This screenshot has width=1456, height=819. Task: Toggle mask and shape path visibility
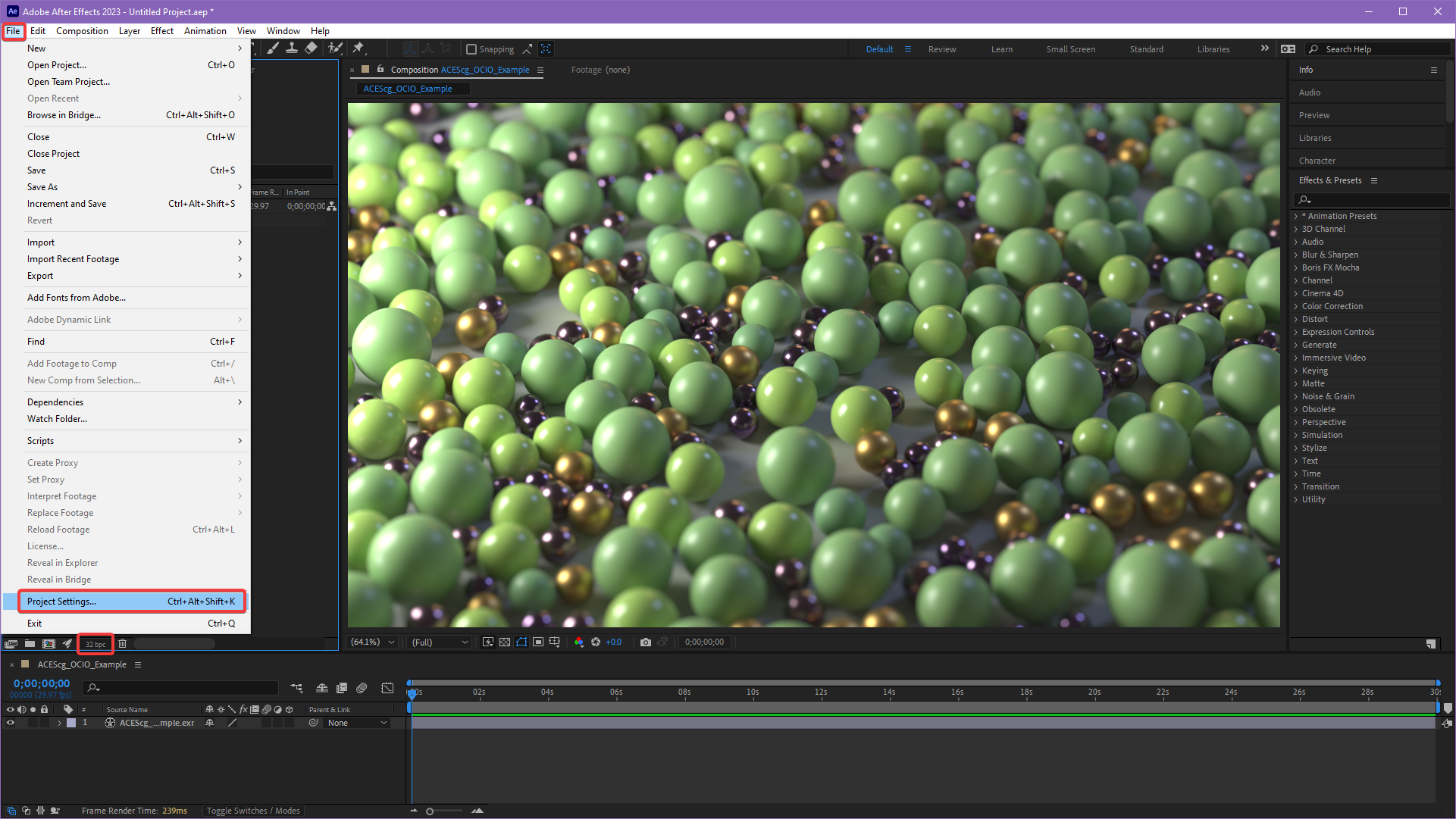(521, 642)
